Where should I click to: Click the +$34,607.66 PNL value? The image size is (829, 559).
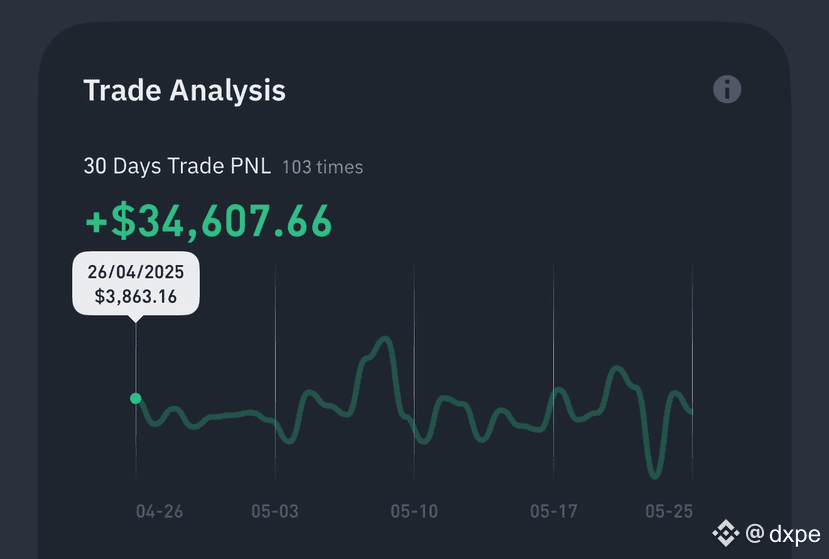(209, 221)
